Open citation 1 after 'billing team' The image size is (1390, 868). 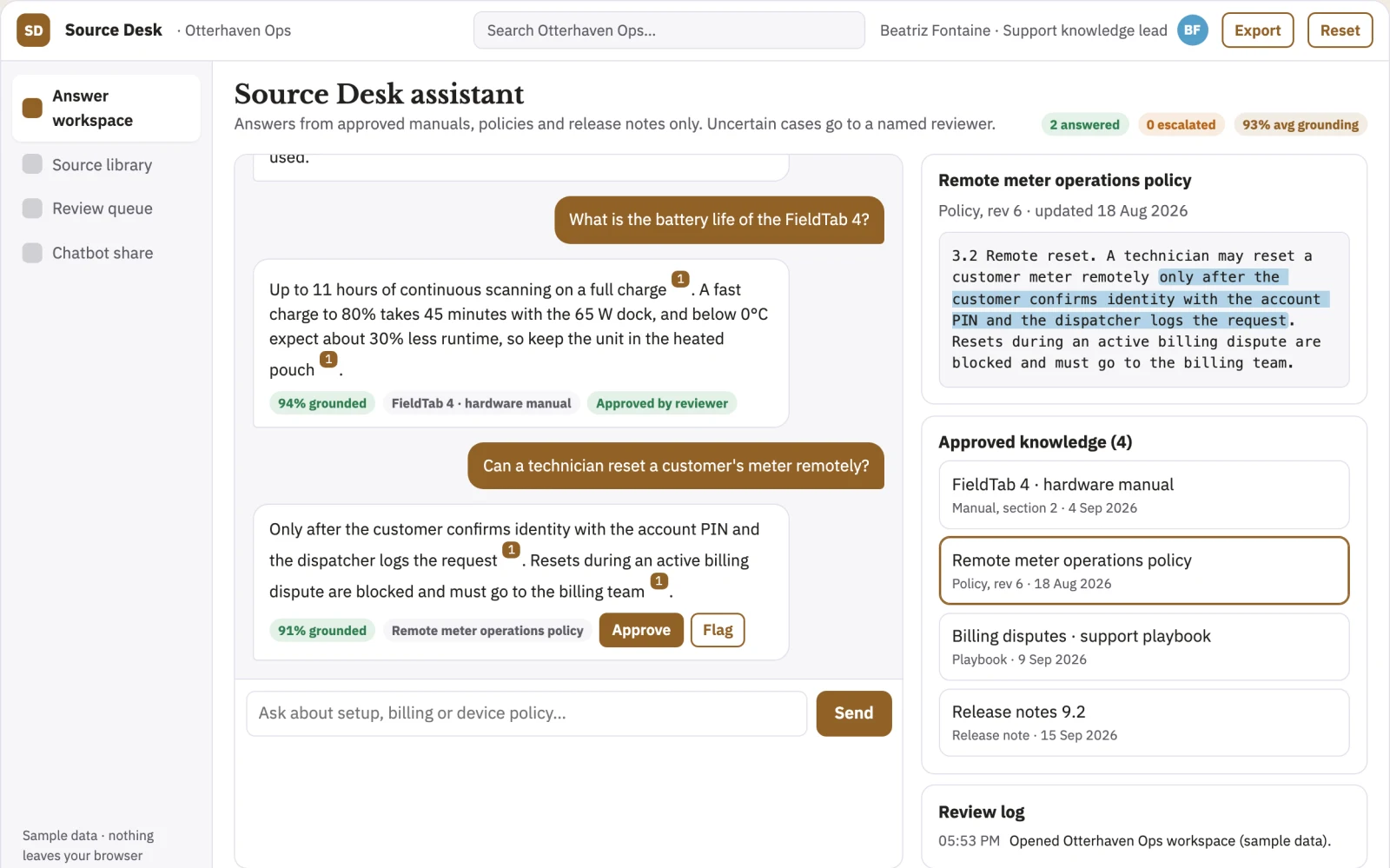coord(659,580)
